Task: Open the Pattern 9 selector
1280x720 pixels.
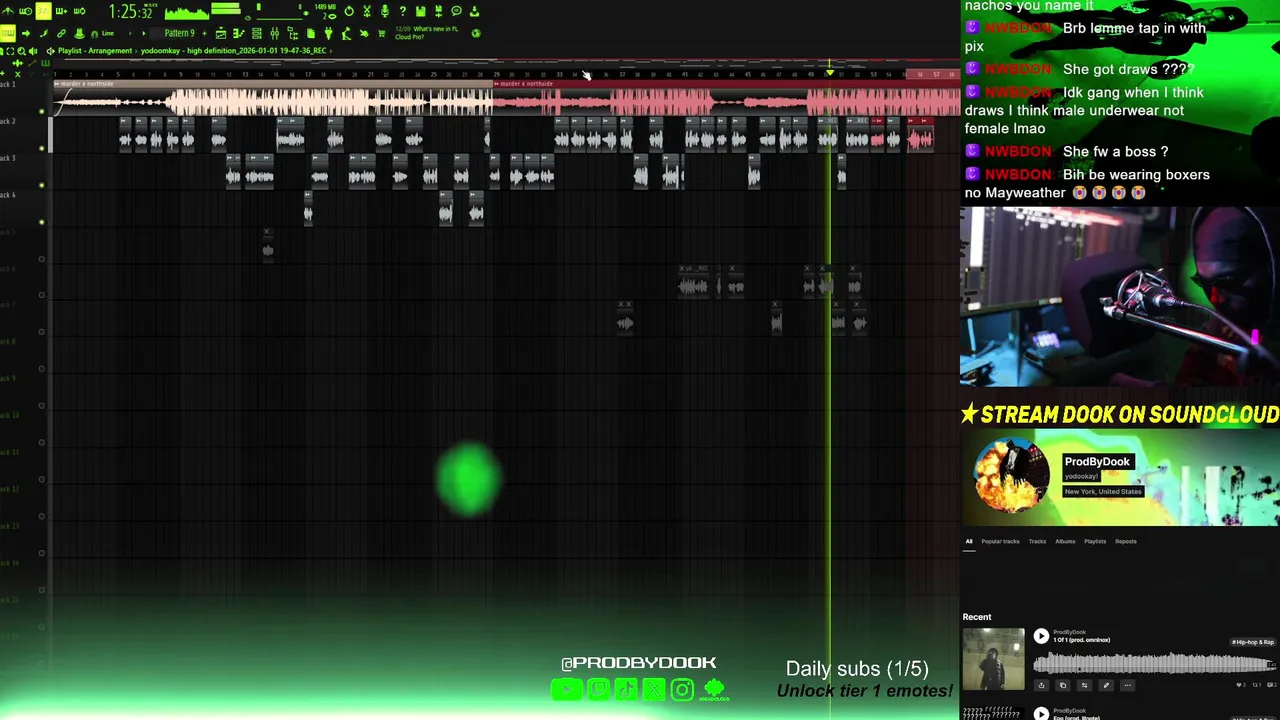Action: pos(179,34)
